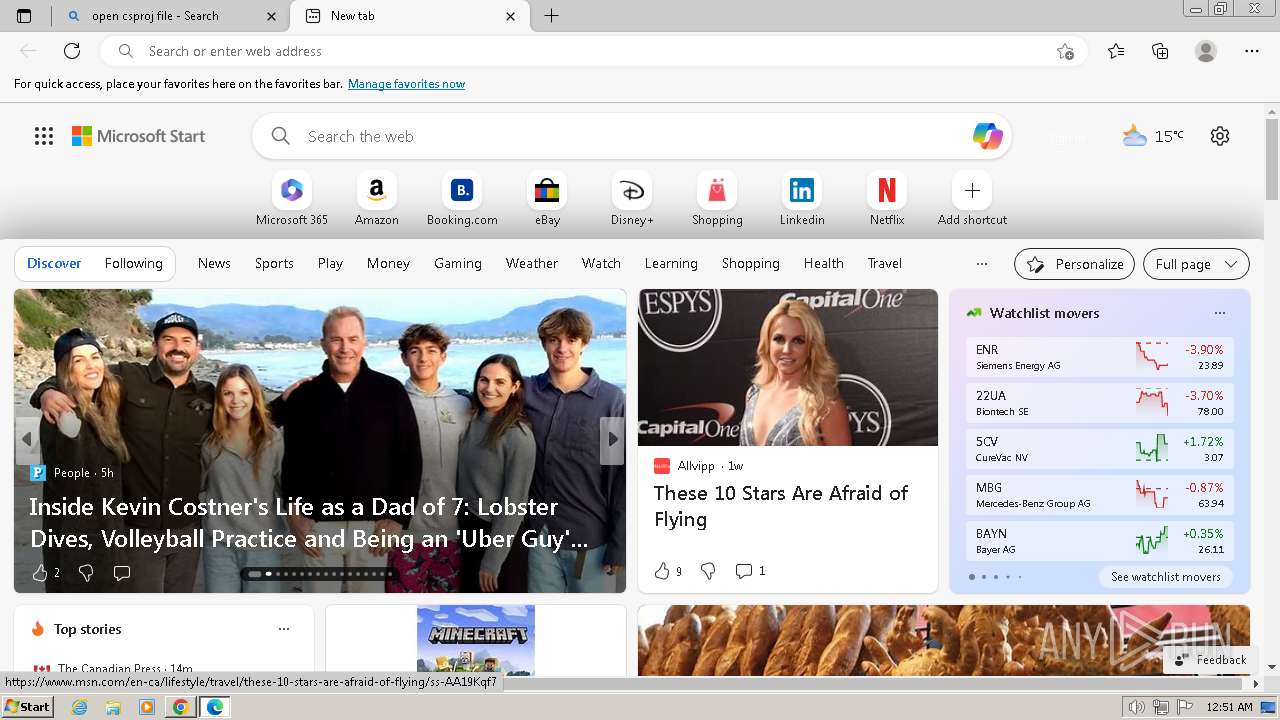Open Watchlist movers more options
This screenshot has height=720, width=1280.
1219,313
